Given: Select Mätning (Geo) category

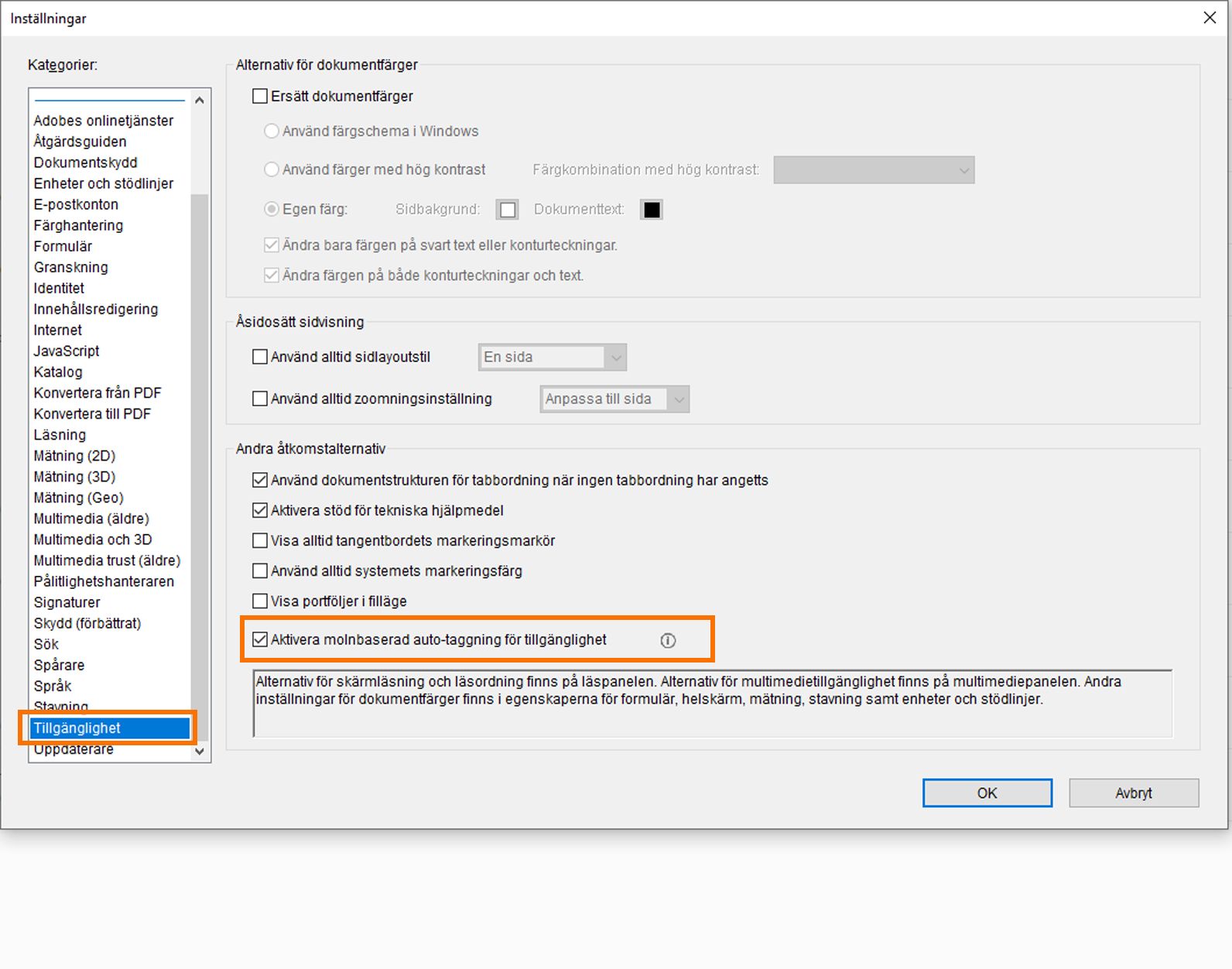Looking at the screenshot, I should 78,498.
